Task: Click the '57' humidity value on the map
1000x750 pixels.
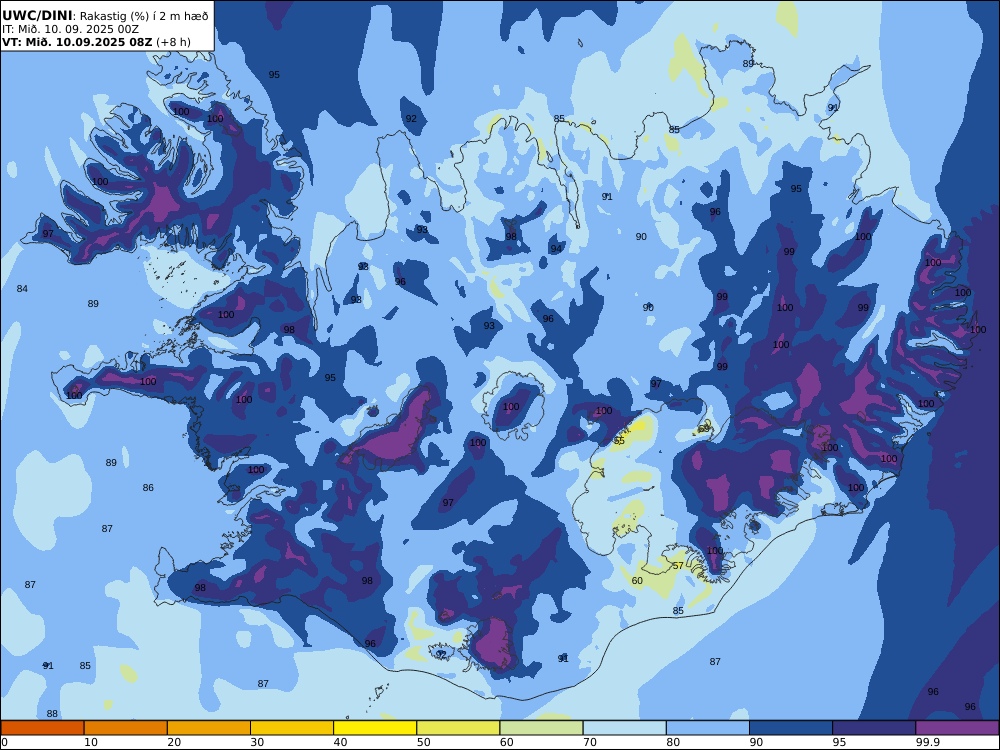Action: [678, 566]
